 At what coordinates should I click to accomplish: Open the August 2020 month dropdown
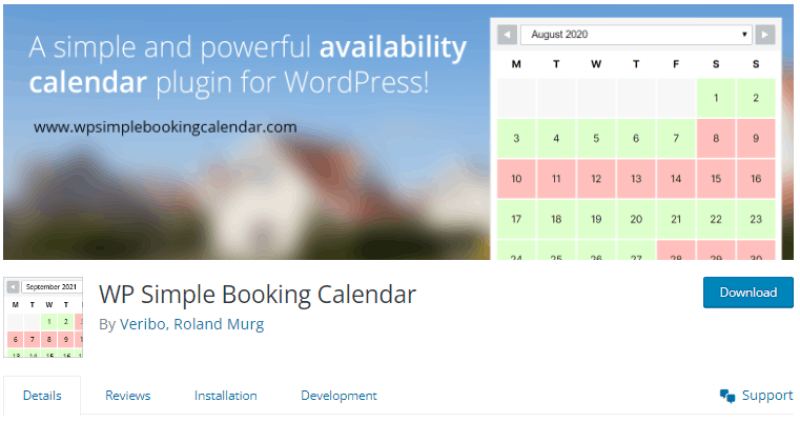tap(636, 35)
